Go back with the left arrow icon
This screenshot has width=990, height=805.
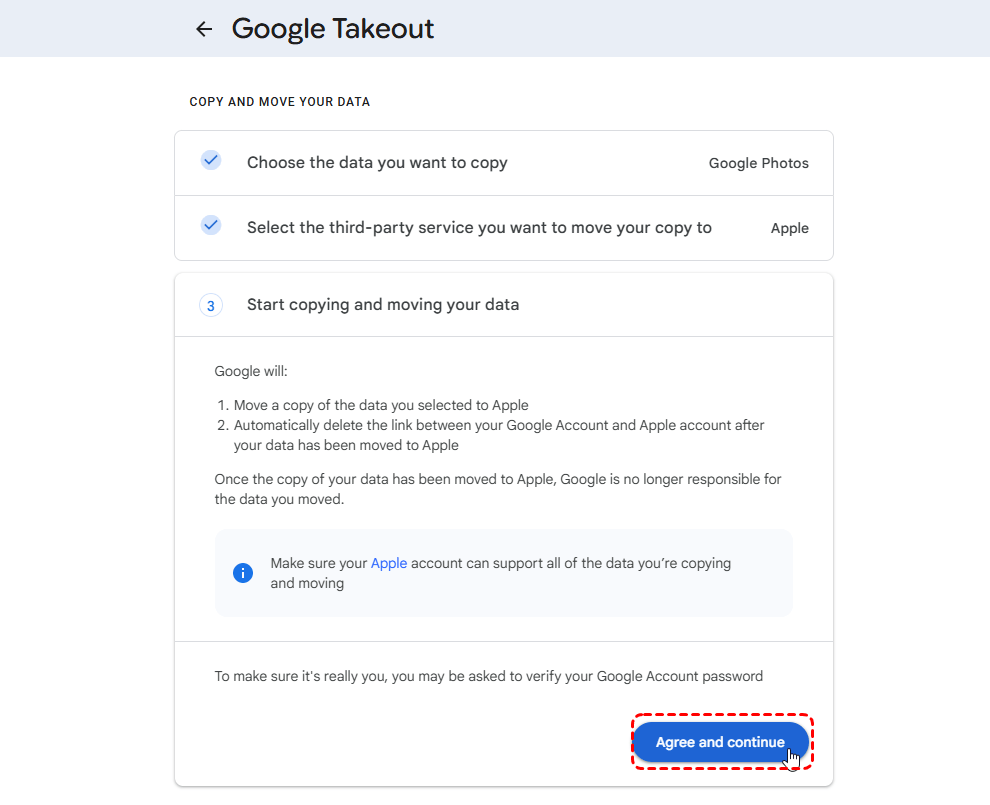pyautogui.click(x=204, y=29)
